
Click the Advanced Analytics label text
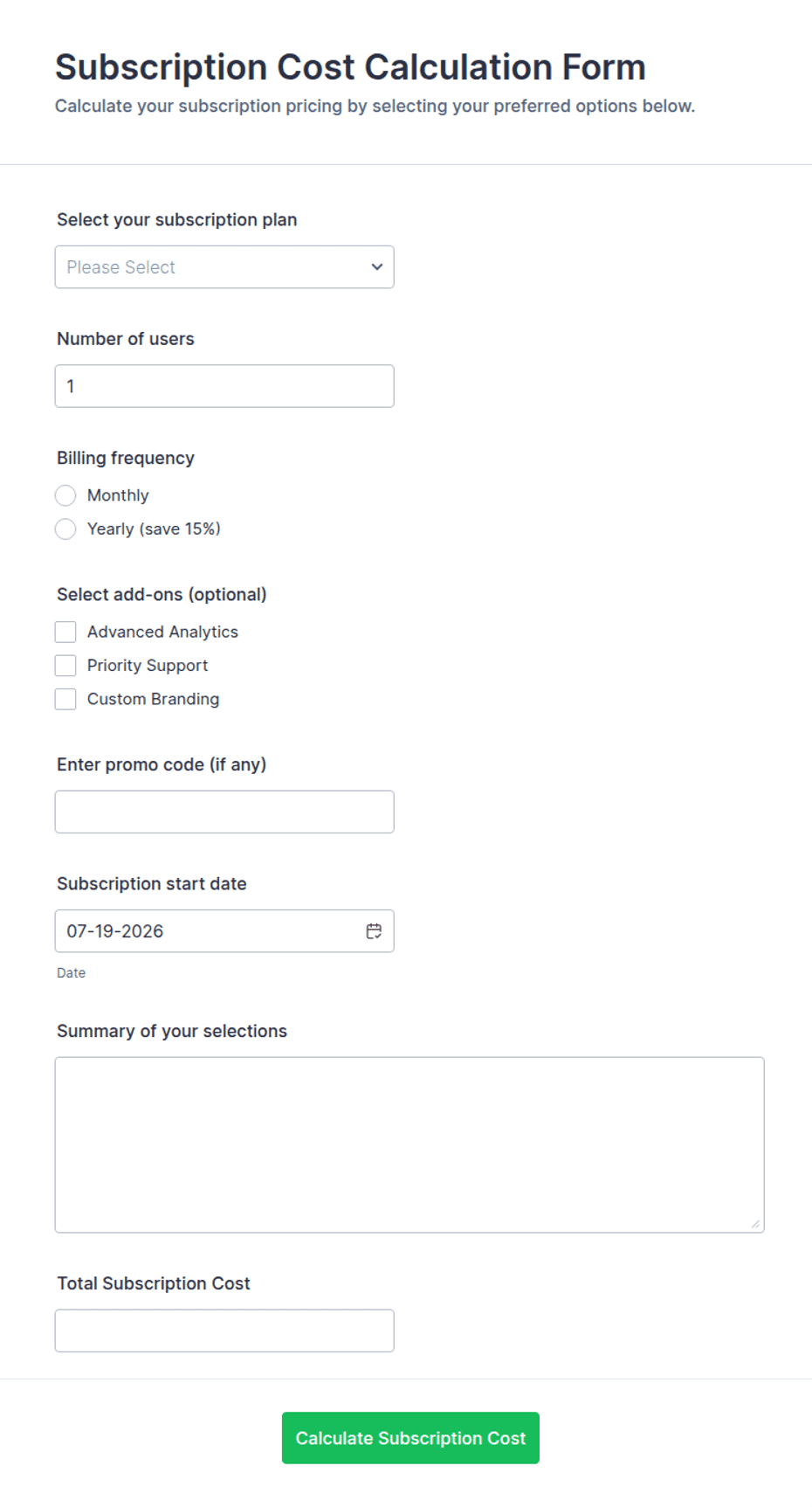tap(162, 632)
